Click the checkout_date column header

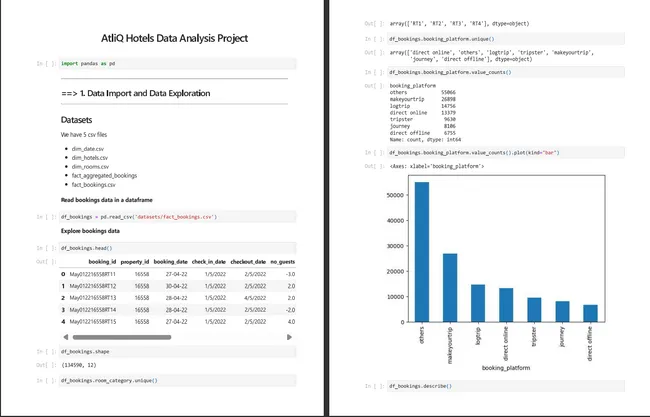tap(248, 262)
